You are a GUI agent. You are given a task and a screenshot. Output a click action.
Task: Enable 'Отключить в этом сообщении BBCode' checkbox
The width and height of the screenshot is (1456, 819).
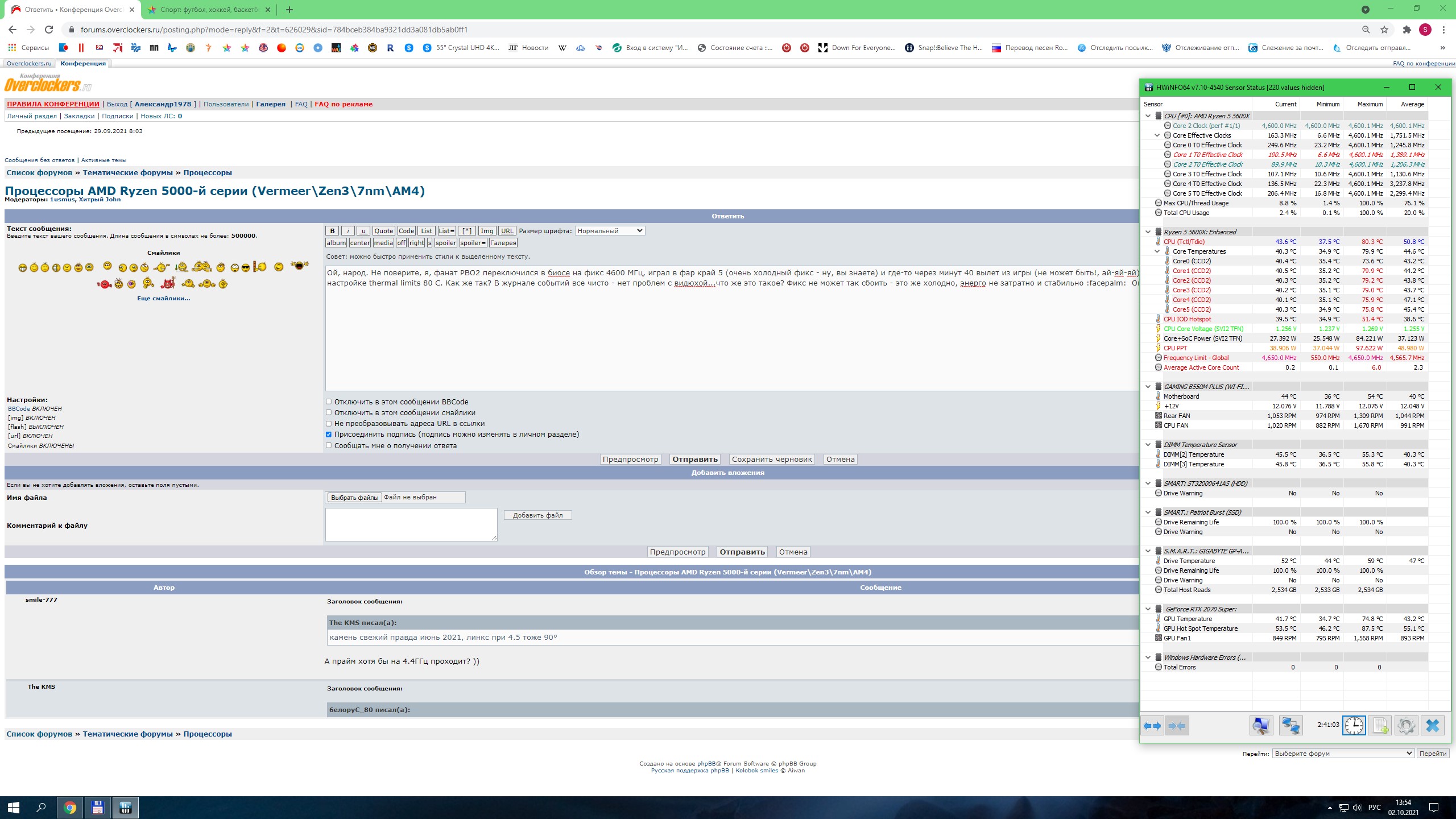coord(329,402)
